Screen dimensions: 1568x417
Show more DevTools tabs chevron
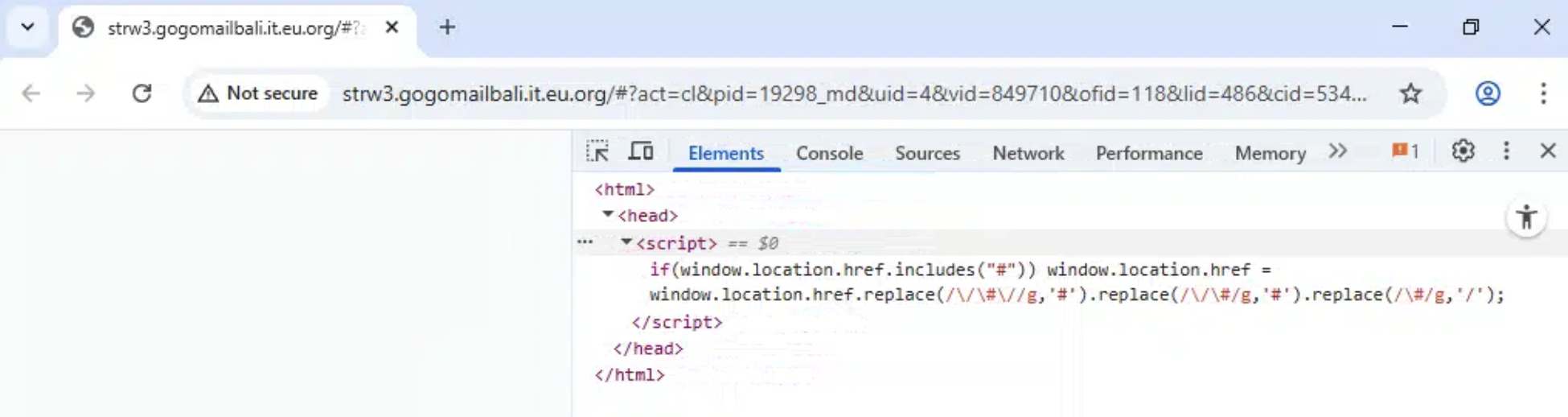[x=1337, y=151]
